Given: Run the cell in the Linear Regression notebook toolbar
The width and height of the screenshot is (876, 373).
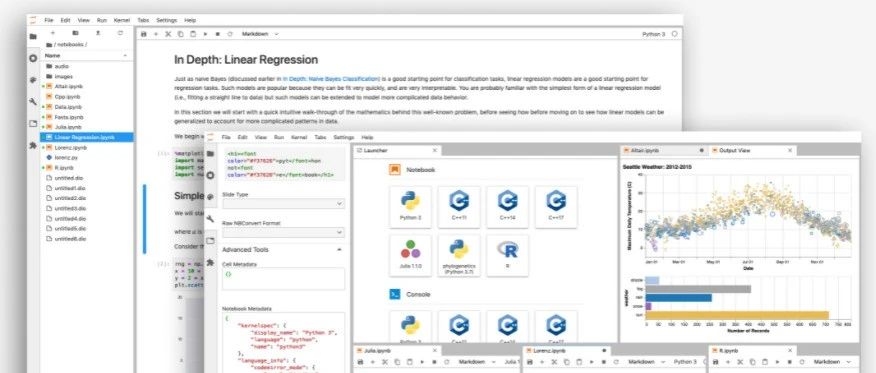Looking at the screenshot, I should point(205,34).
